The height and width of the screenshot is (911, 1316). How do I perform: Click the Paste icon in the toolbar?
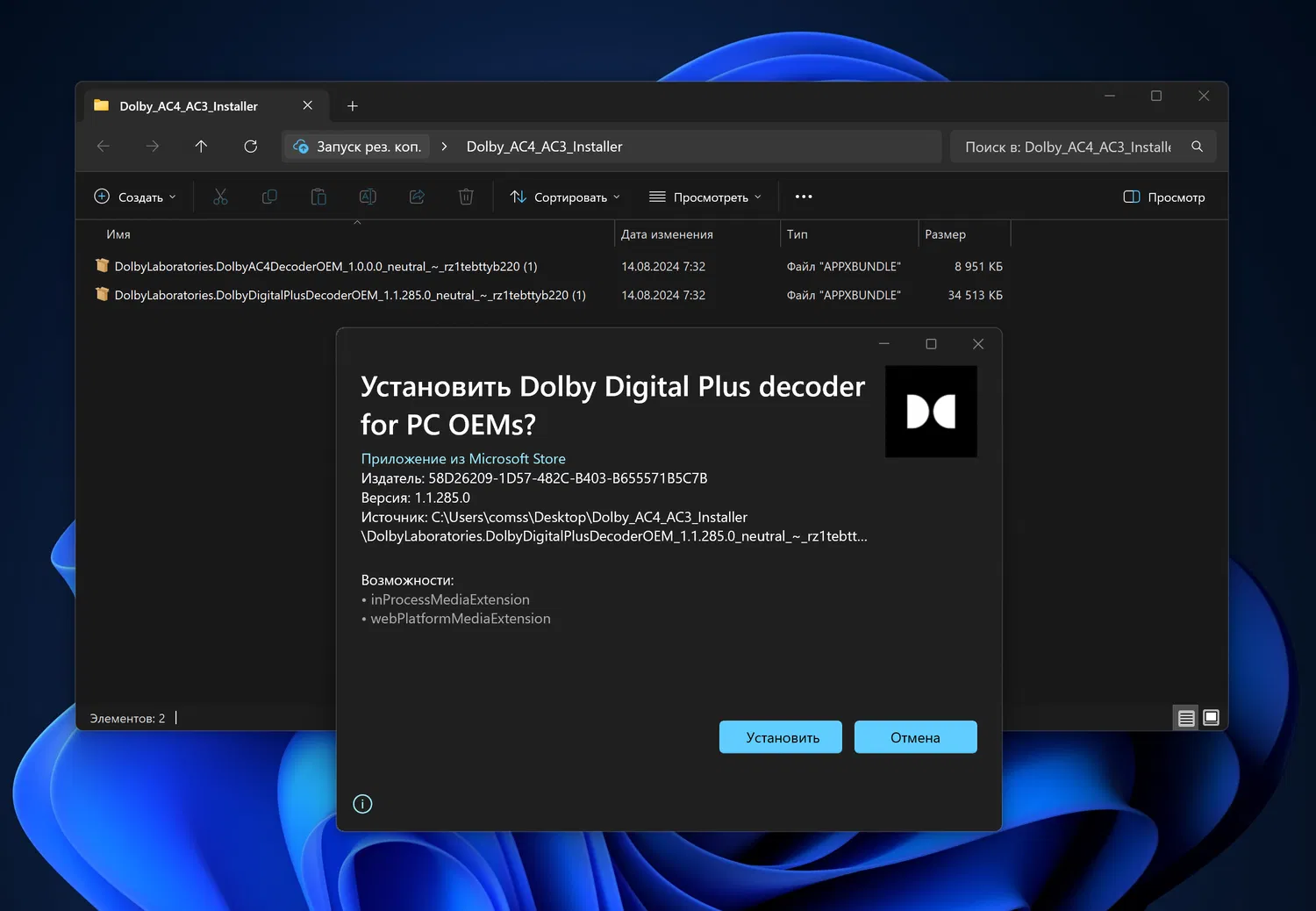(x=318, y=197)
